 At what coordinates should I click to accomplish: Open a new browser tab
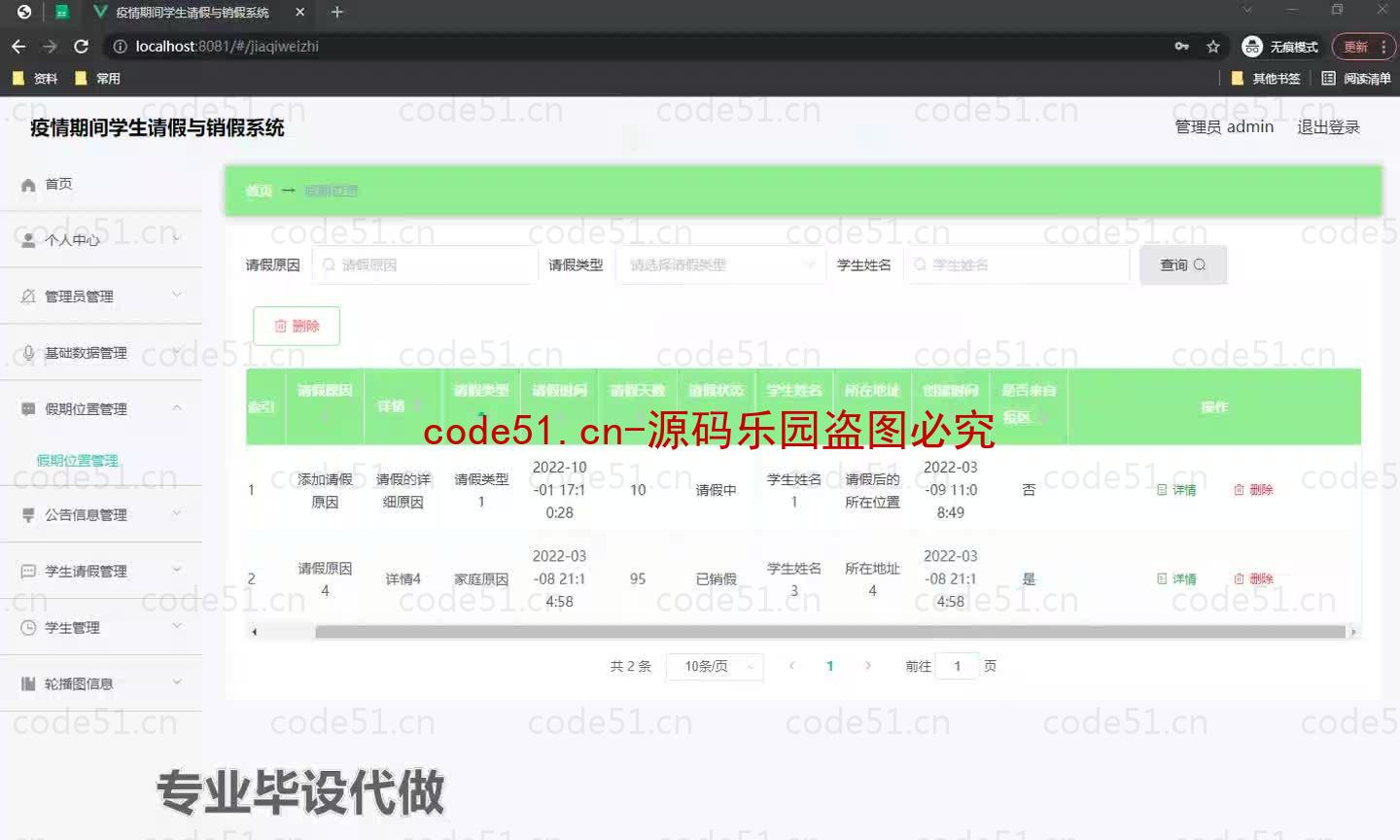[337, 12]
